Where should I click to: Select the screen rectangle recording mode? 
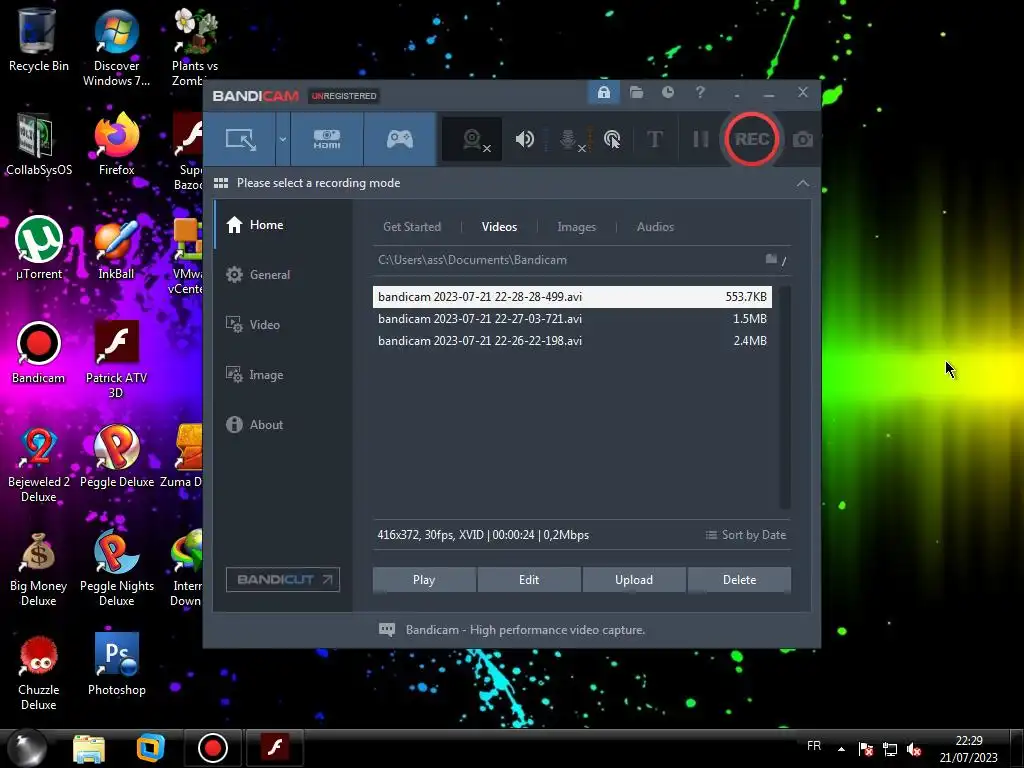pyautogui.click(x=240, y=139)
